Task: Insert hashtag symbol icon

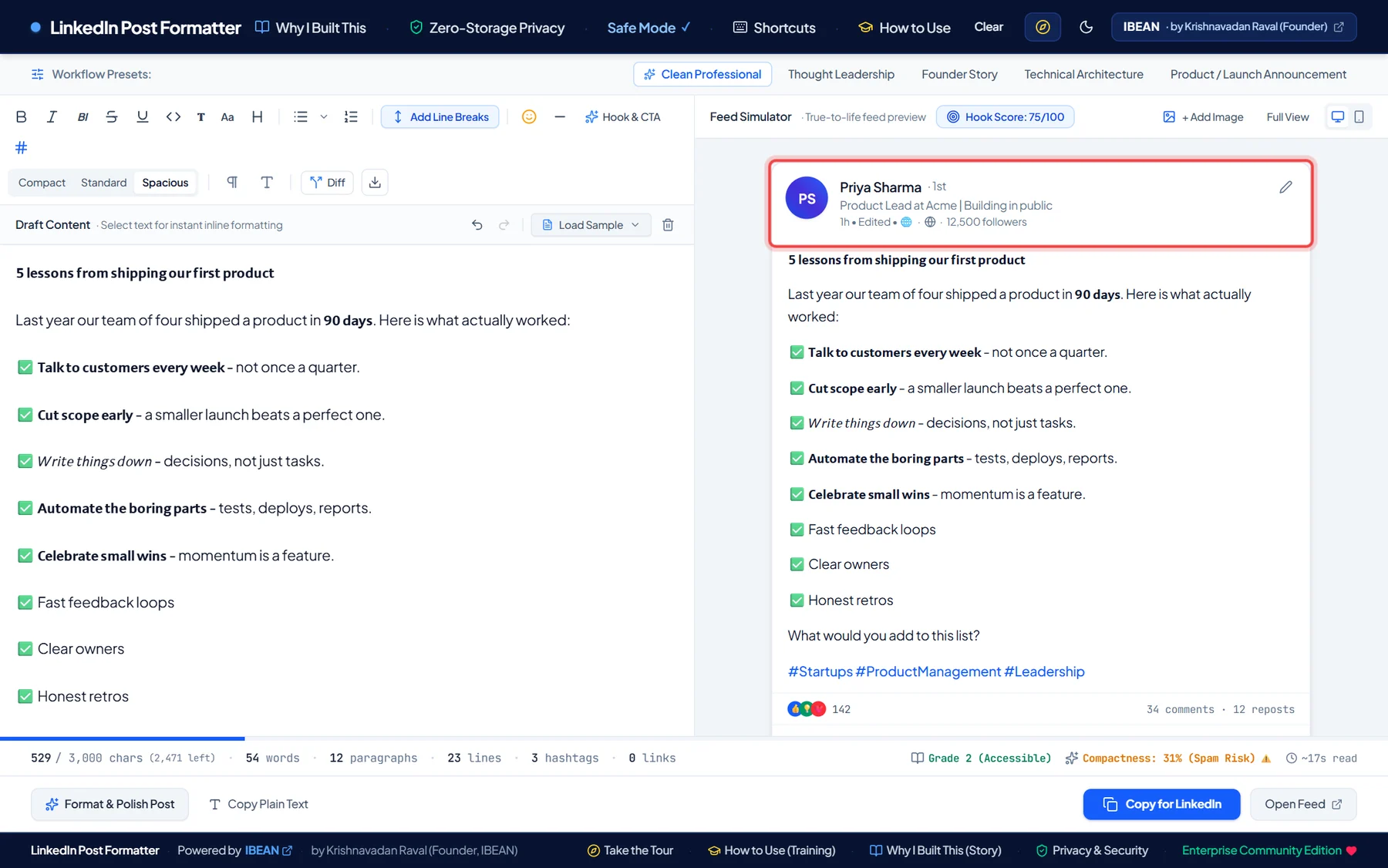Action: tap(22, 147)
